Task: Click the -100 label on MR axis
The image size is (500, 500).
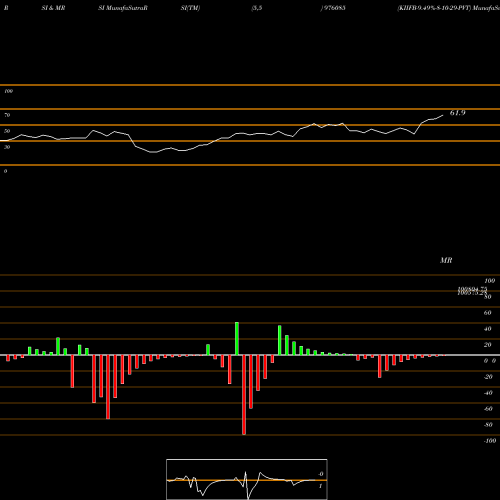Action: coord(490,441)
